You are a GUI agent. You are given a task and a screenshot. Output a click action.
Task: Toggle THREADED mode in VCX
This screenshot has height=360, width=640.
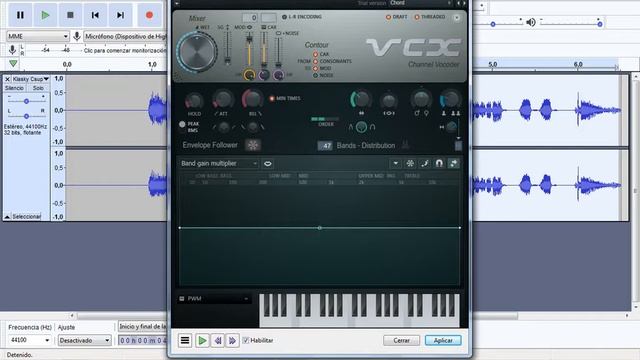pos(430,17)
